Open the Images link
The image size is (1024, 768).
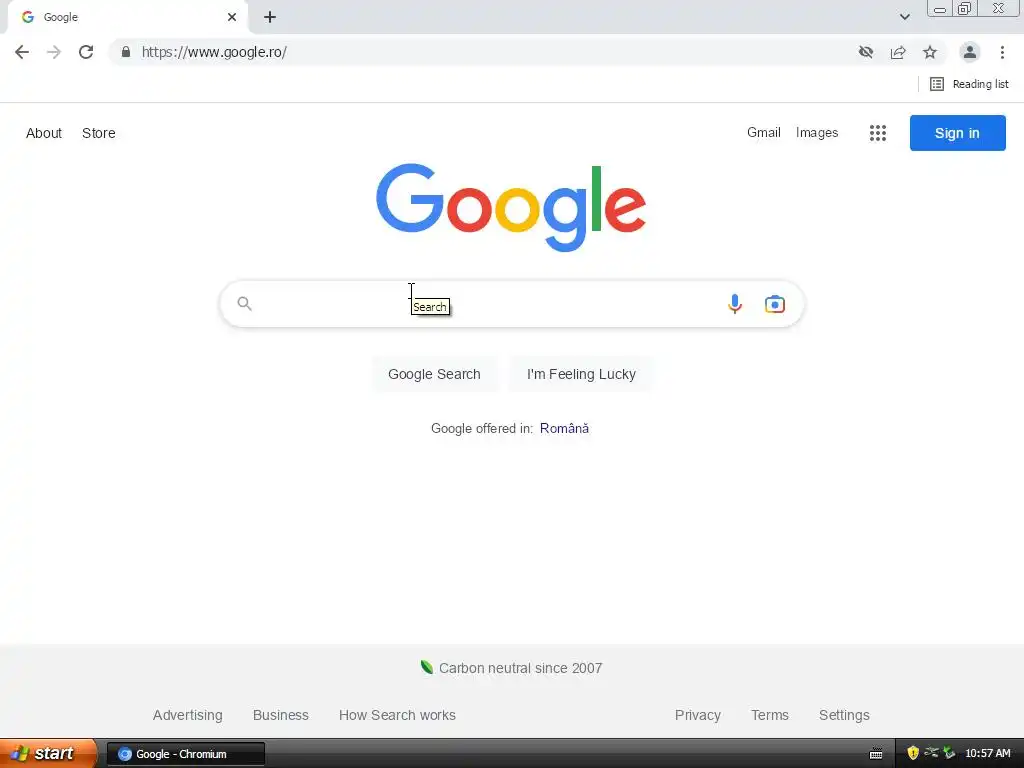pyautogui.click(x=816, y=133)
